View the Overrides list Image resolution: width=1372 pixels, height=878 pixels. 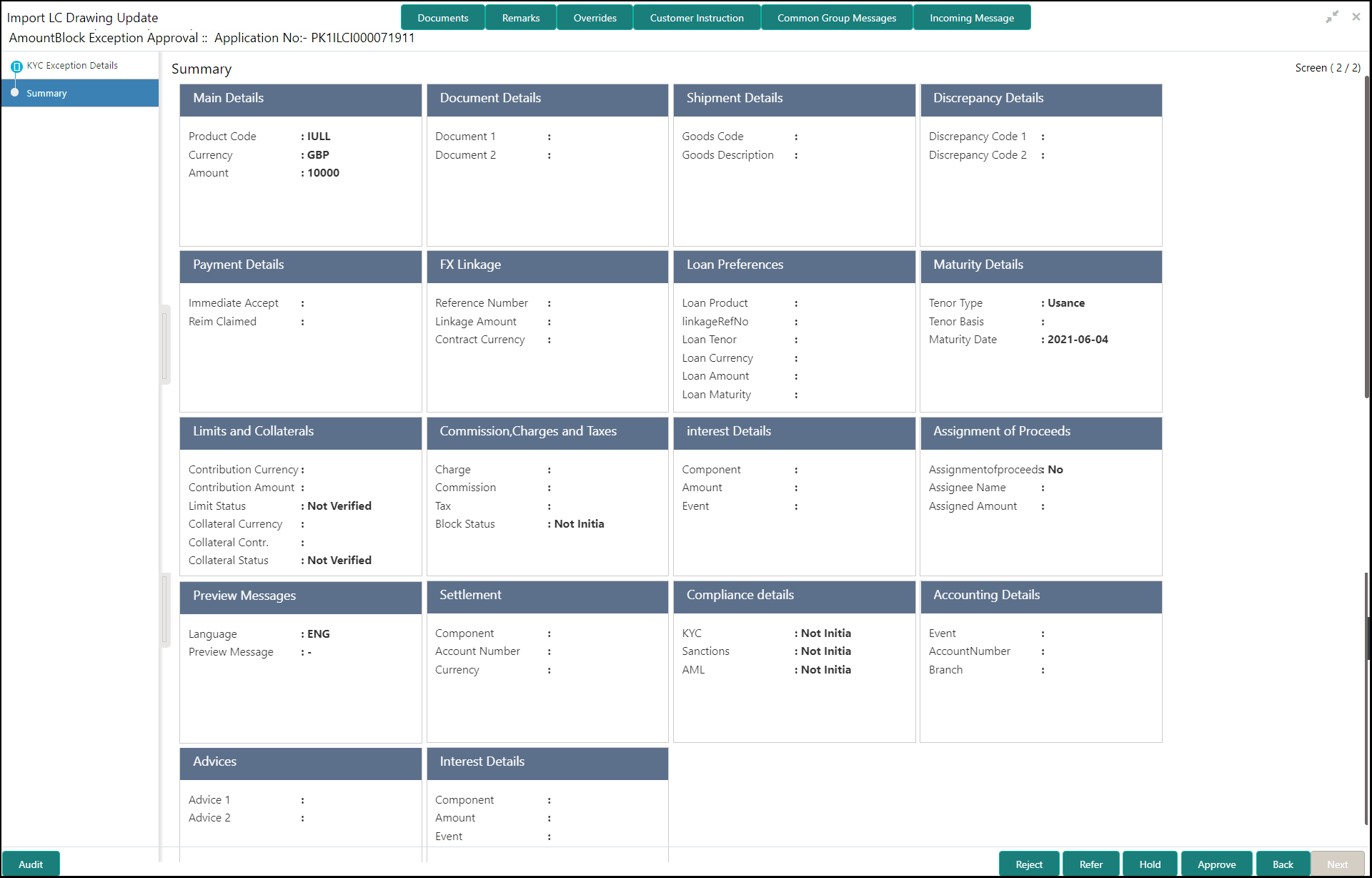click(594, 17)
